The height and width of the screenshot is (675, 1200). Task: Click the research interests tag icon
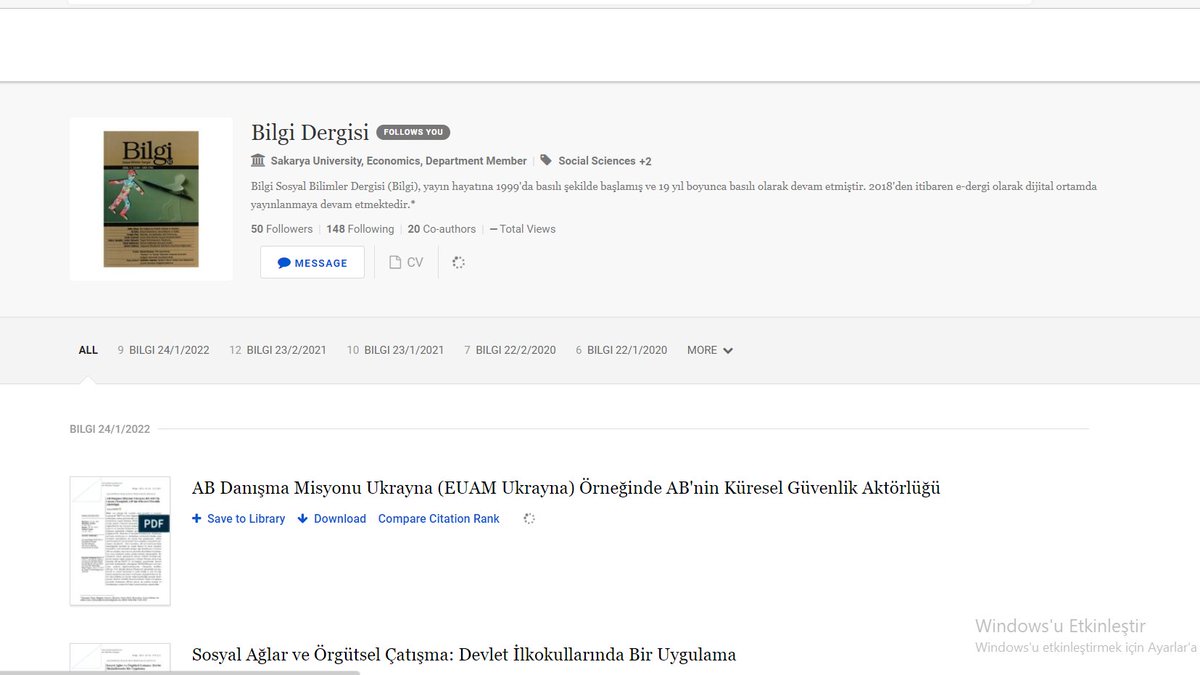546,160
